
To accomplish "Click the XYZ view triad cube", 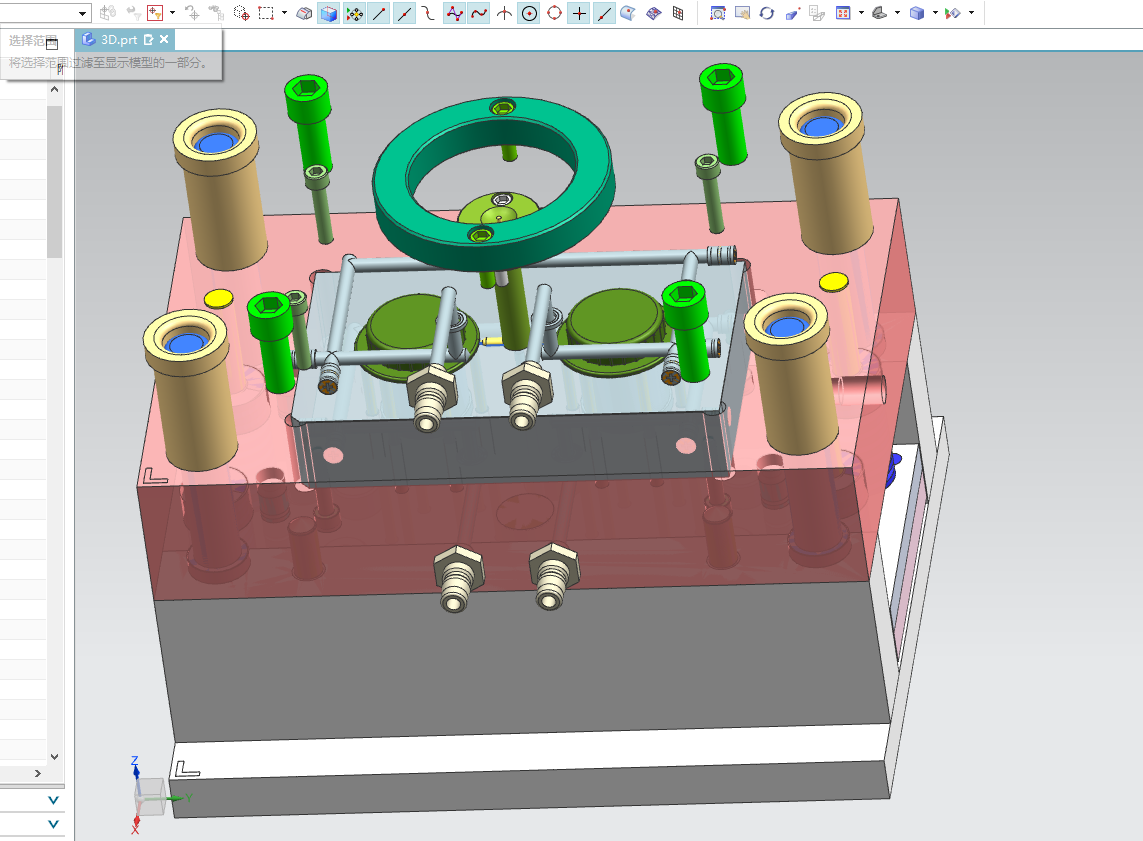I will click(150, 797).
